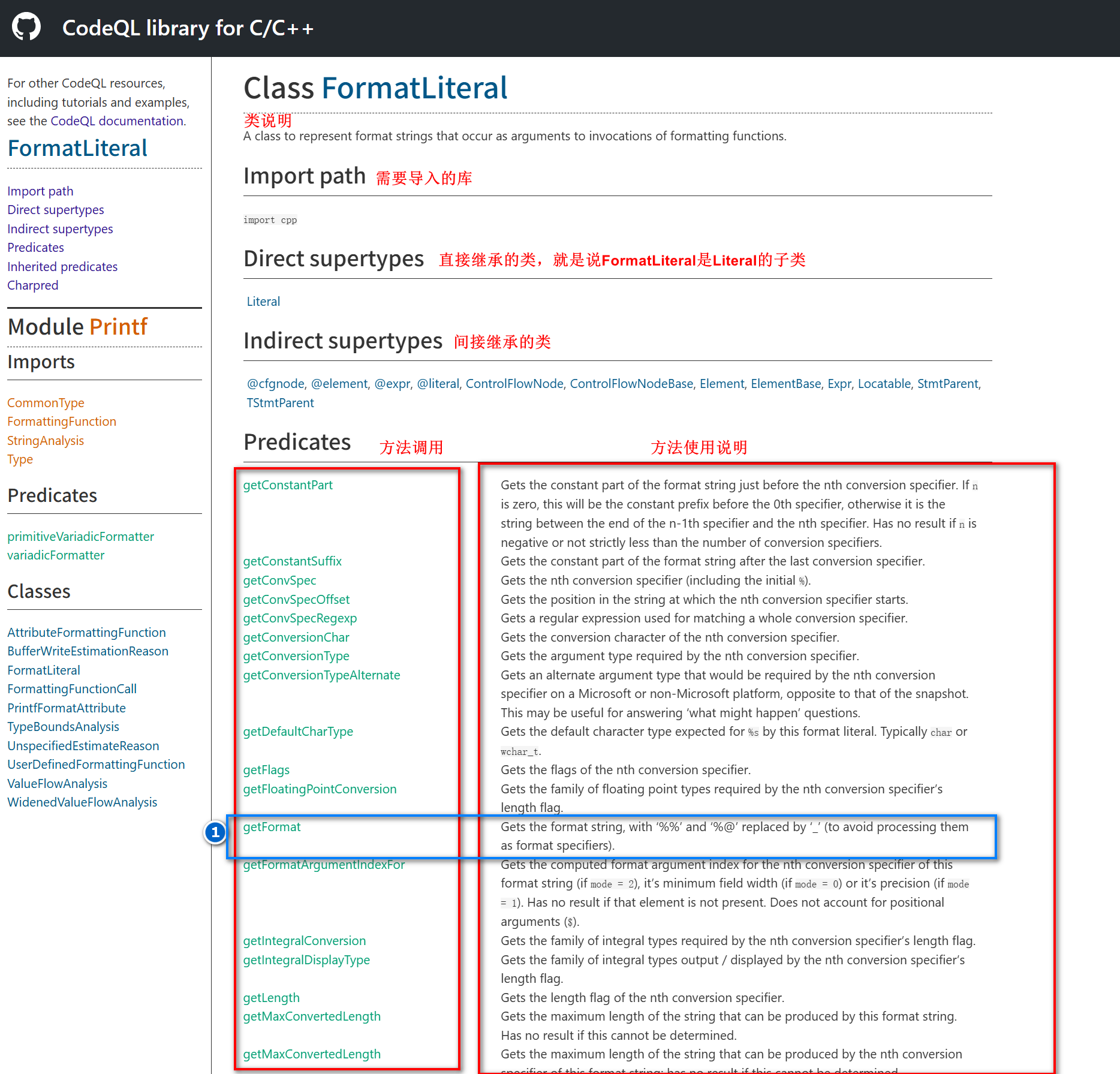Open the Printf module link
This screenshot has height=1074, width=1120.
[x=118, y=327]
